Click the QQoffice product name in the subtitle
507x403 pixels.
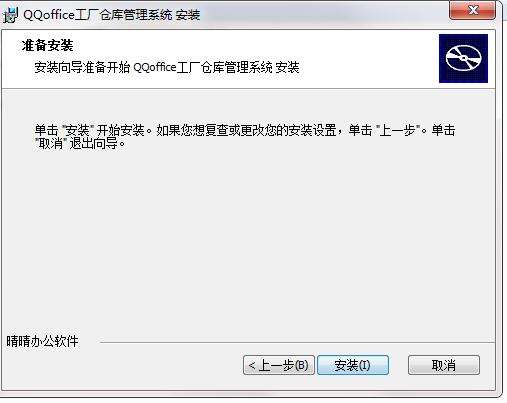(x=155, y=68)
